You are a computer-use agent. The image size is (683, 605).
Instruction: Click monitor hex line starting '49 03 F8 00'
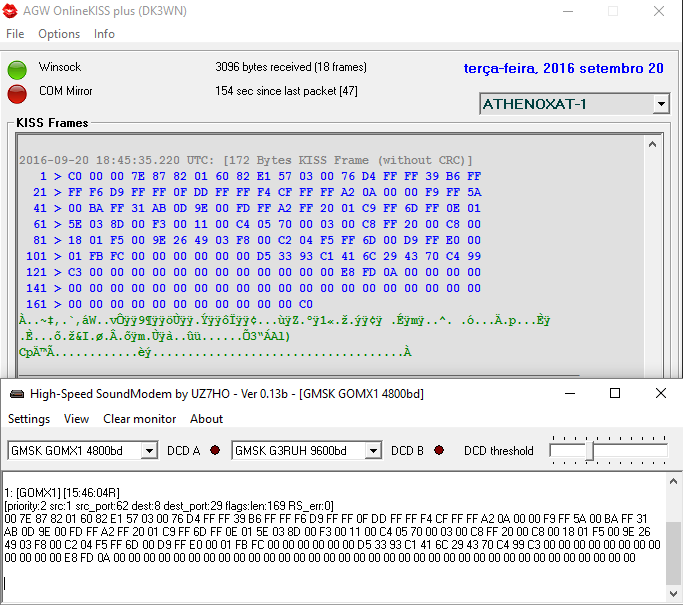[x=332, y=544]
